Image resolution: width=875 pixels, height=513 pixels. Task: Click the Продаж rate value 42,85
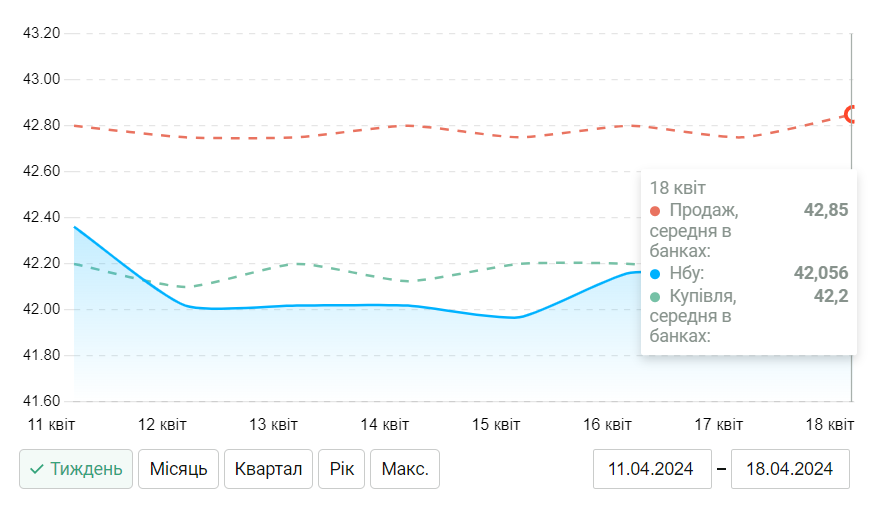pyautogui.click(x=826, y=210)
